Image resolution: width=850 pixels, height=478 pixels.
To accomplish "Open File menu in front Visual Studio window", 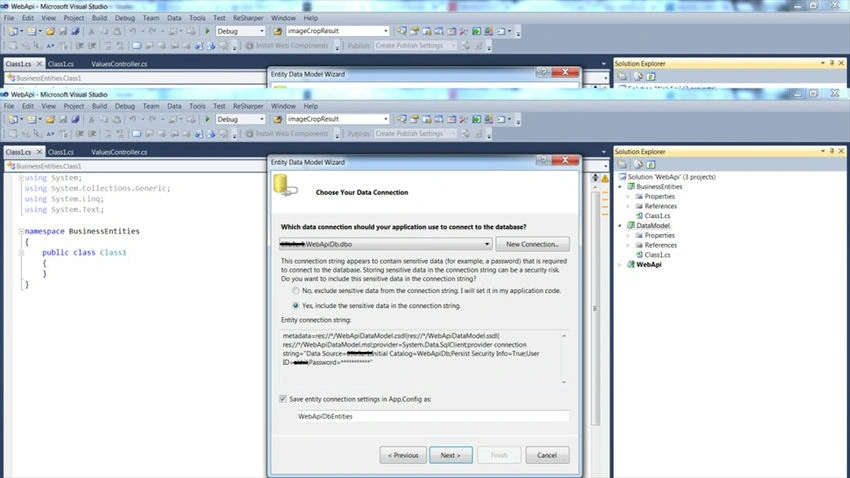I will [x=9, y=106].
